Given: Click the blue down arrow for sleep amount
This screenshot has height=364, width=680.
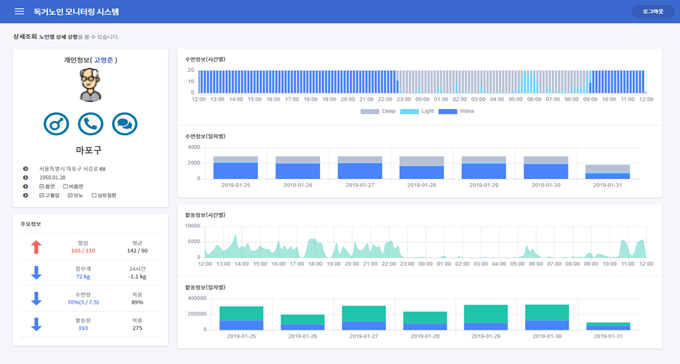Looking at the screenshot, I should click(36, 298).
